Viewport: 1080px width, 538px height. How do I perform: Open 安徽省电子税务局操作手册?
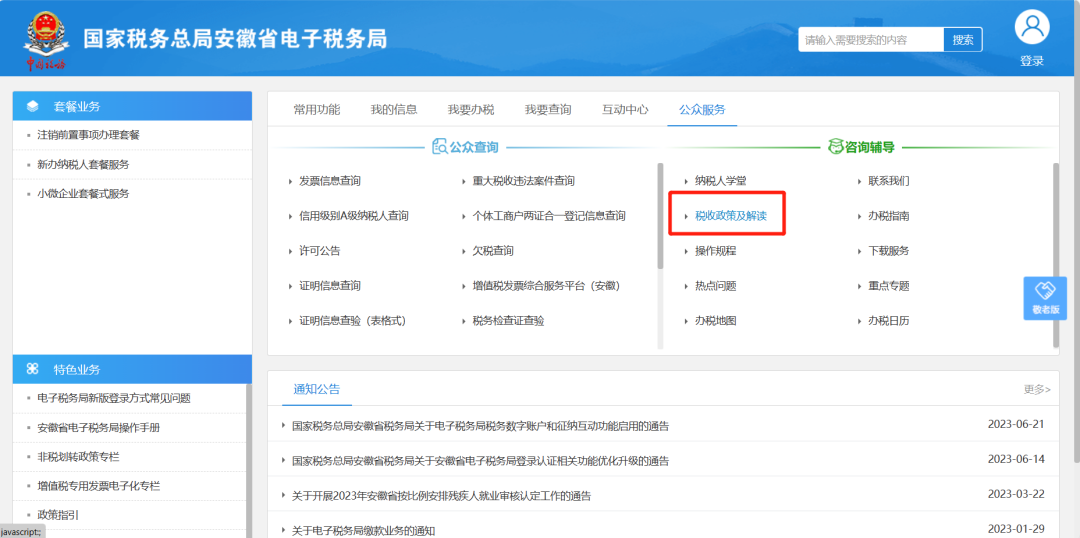98,428
